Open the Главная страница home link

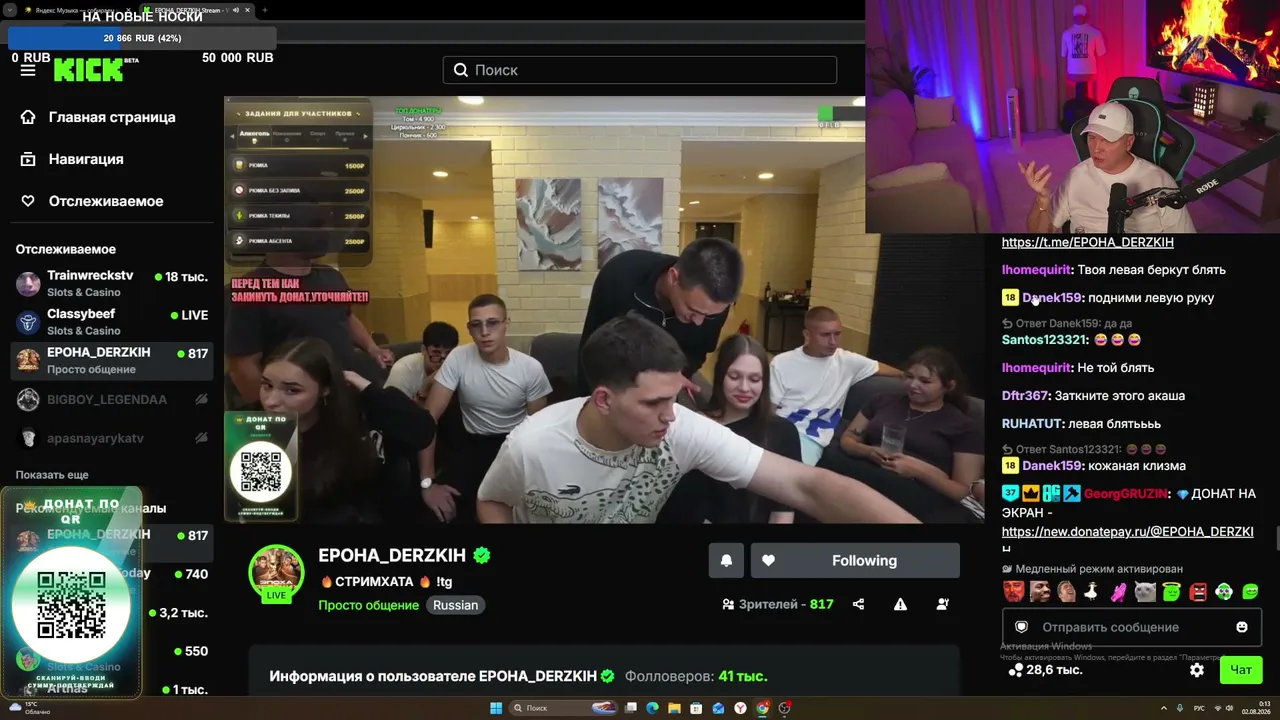click(98, 117)
